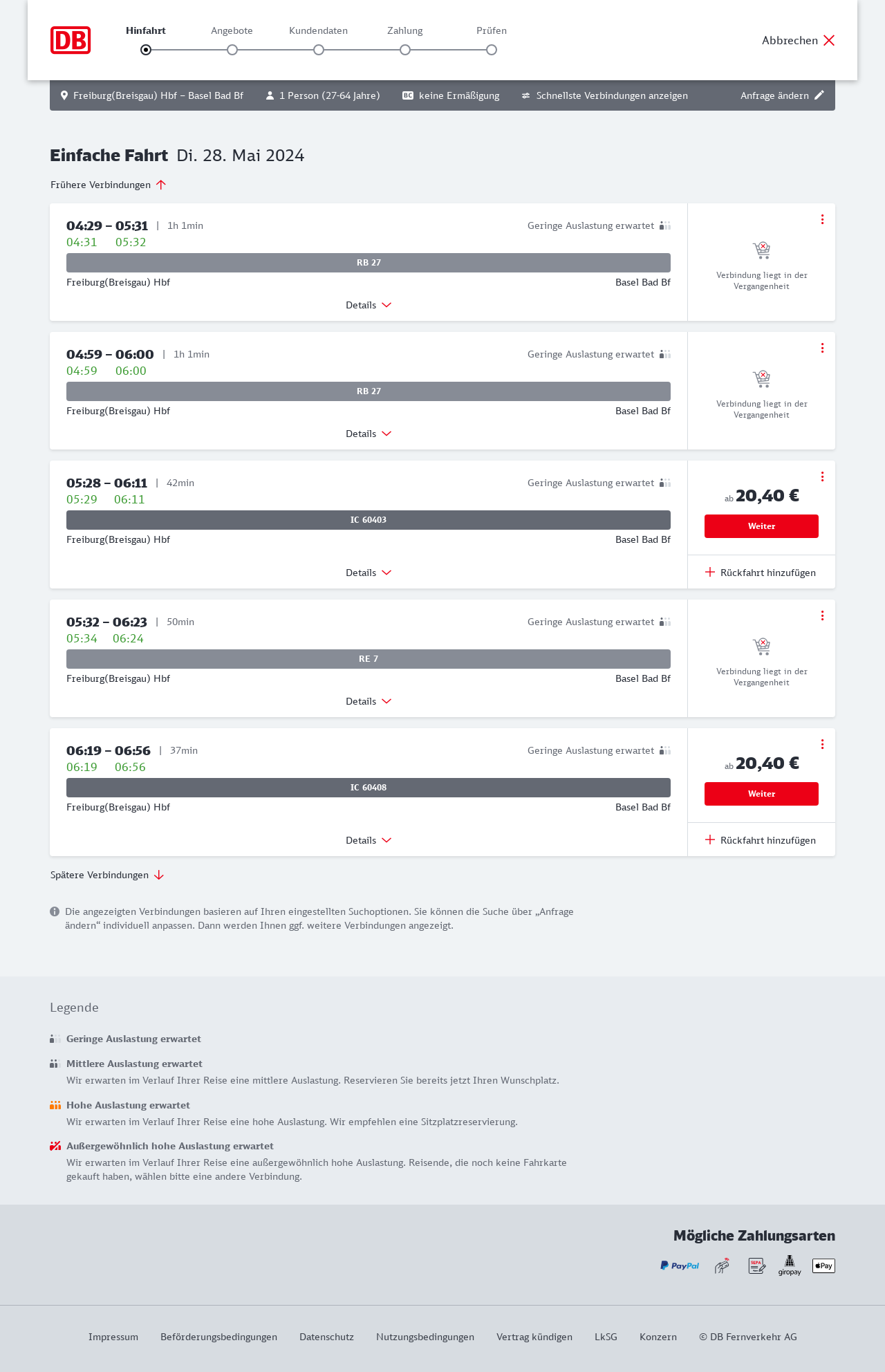Viewport: 885px width, 1372px height.
Task: Select the Zahlung step circle
Action: point(405,50)
